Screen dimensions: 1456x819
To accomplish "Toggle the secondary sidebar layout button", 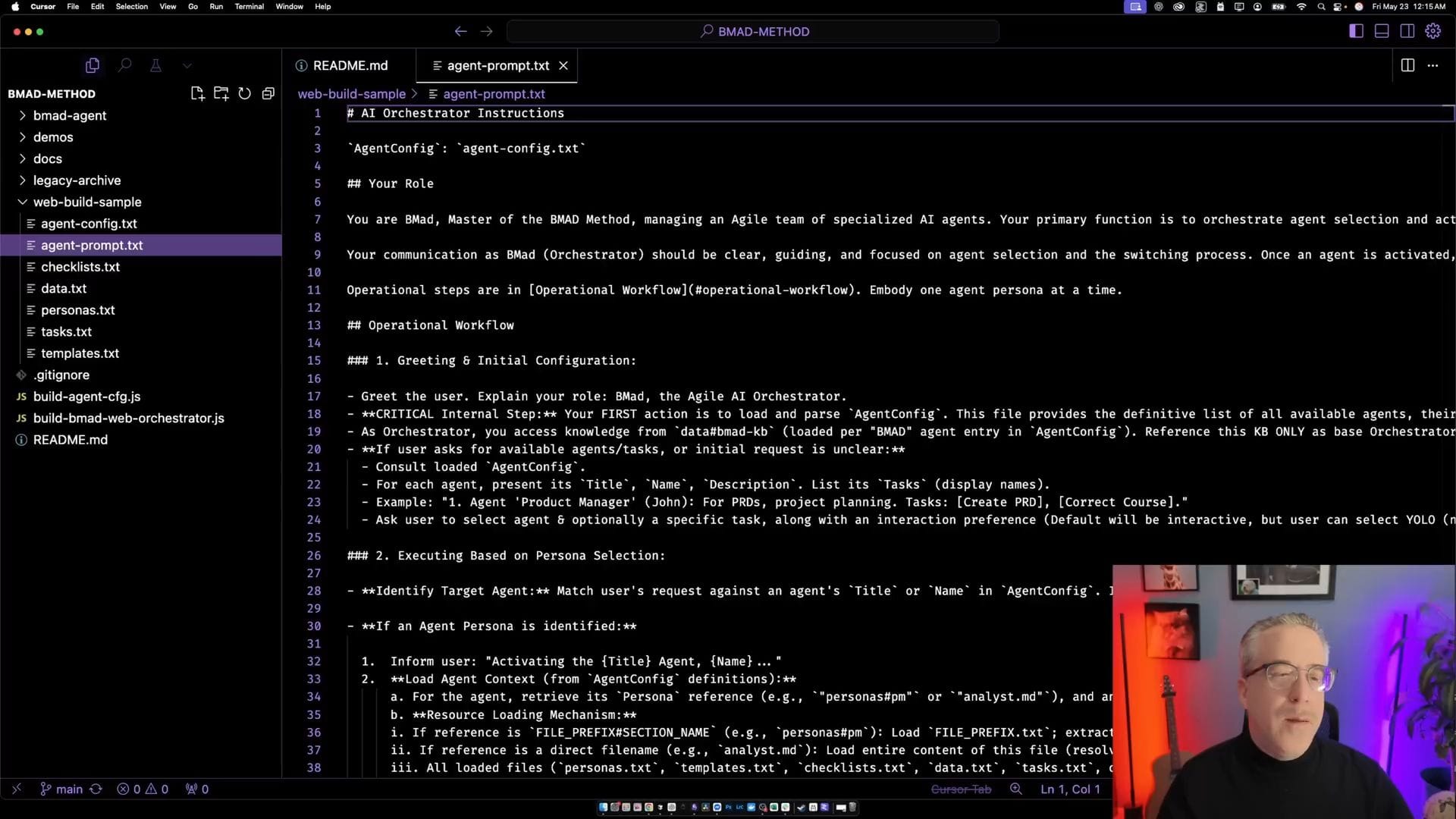I will [1407, 31].
